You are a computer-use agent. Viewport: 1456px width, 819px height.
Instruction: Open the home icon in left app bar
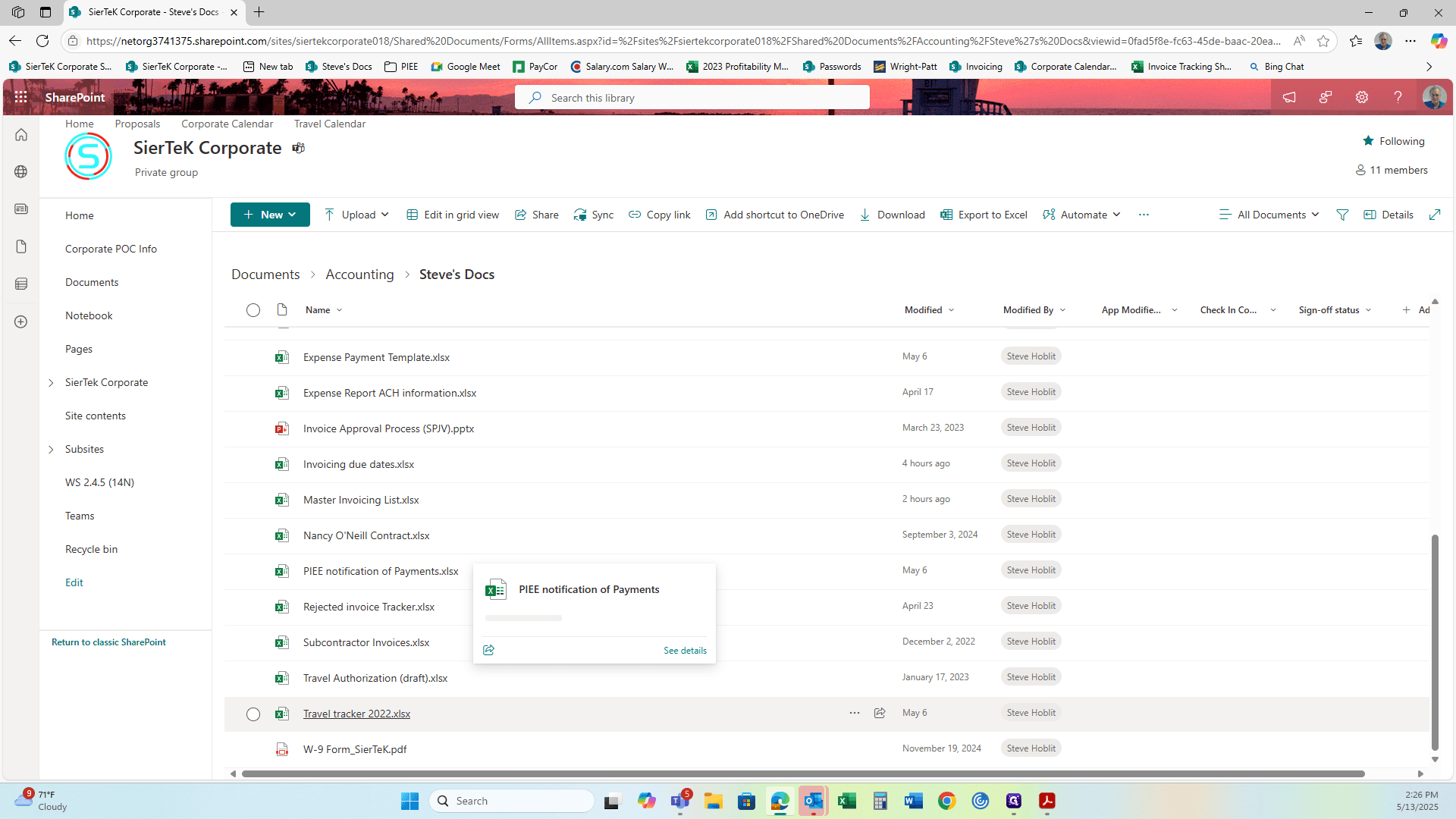pyautogui.click(x=21, y=135)
